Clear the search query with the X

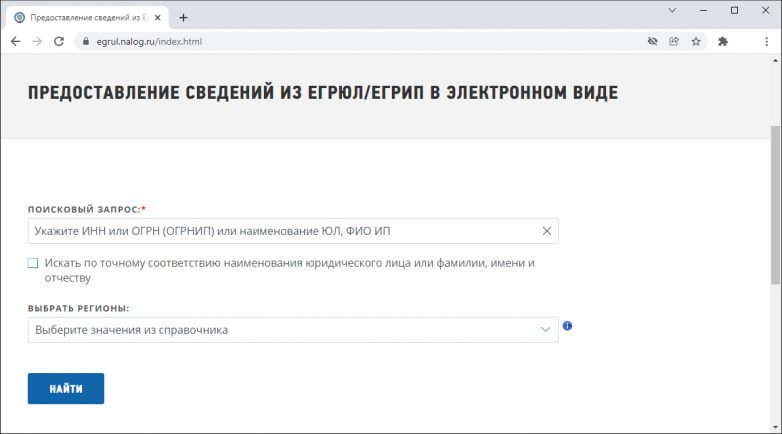point(546,231)
